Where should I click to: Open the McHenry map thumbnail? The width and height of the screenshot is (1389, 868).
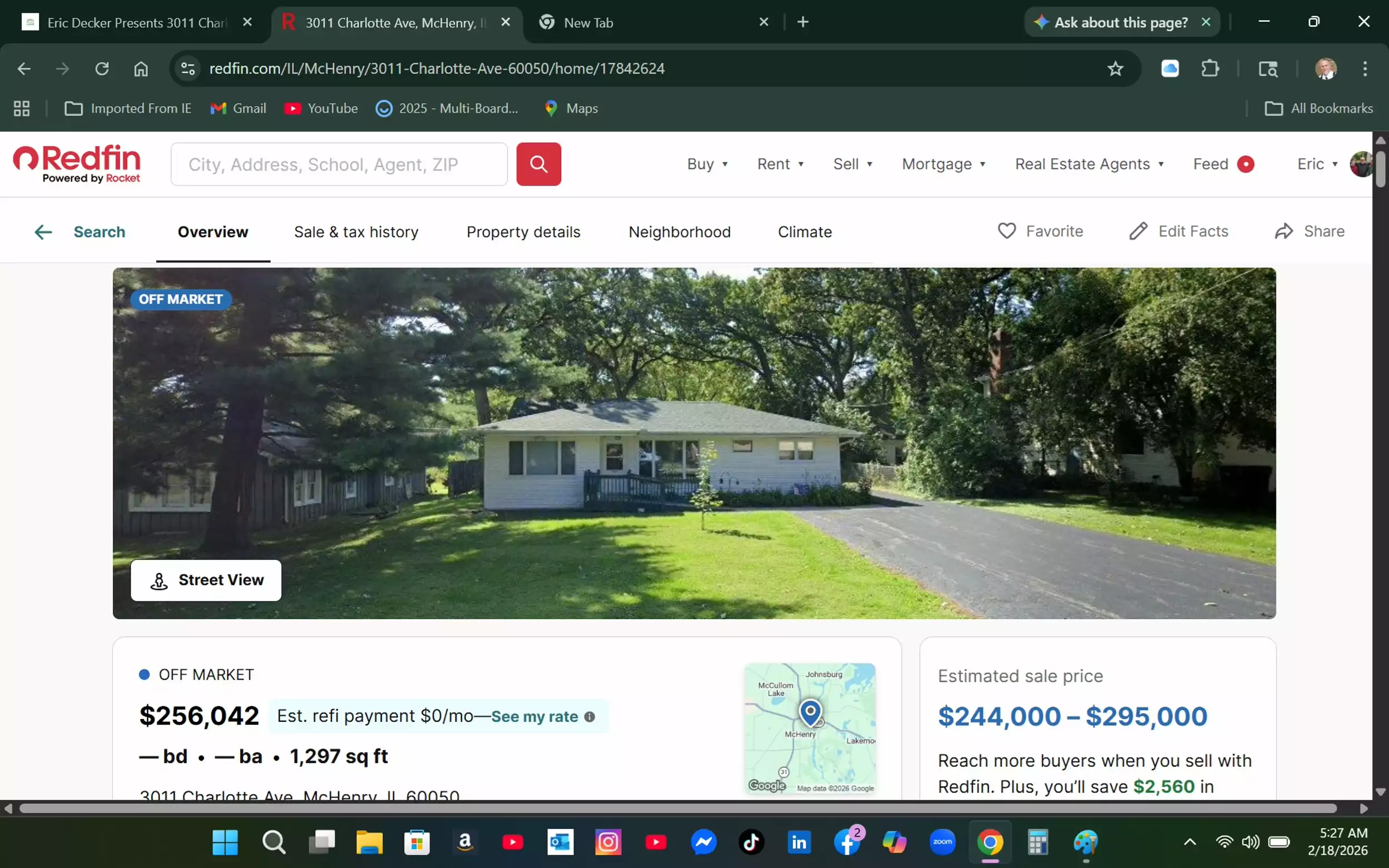point(810,728)
